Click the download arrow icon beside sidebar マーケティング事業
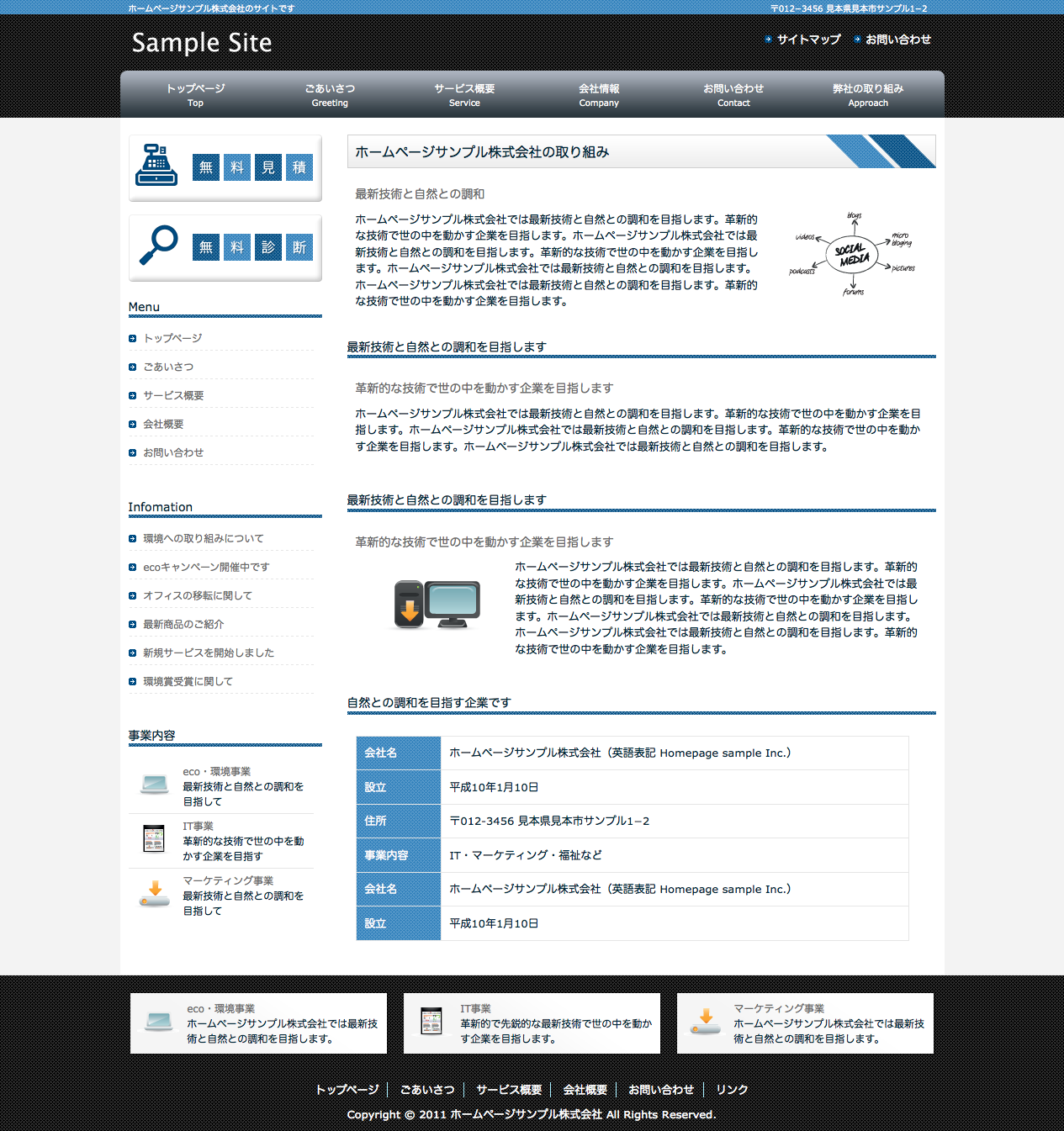The width and height of the screenshot is (1064, 1131). click(155, 894)
